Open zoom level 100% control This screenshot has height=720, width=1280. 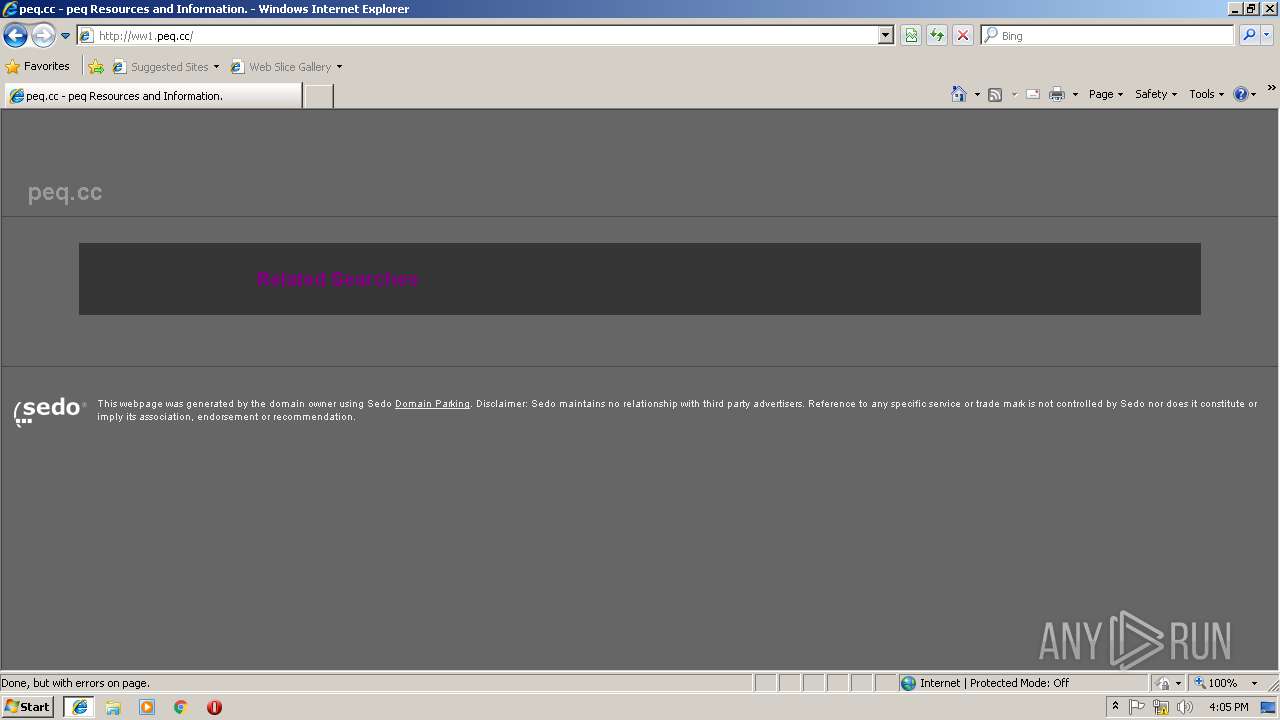pyautogui.click(x=1216, y=683)
